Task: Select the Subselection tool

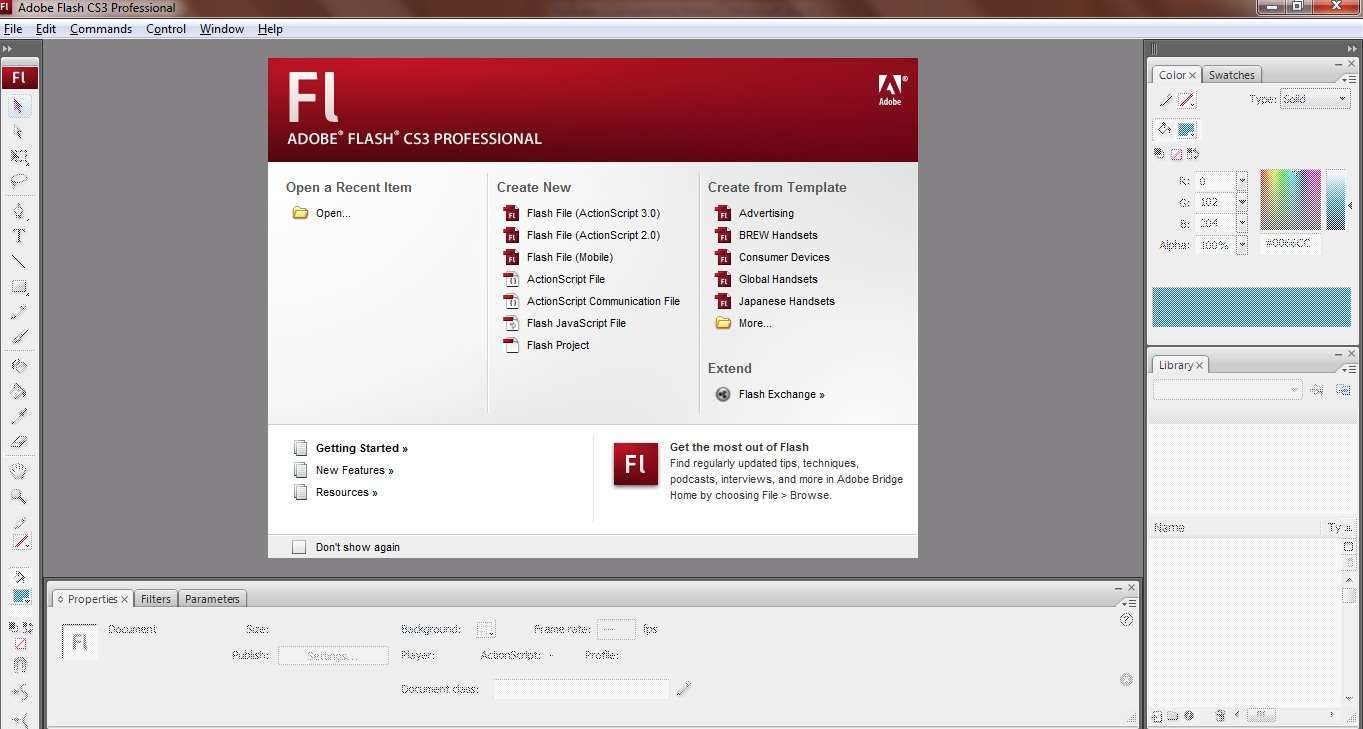Action: coord(19,131)
